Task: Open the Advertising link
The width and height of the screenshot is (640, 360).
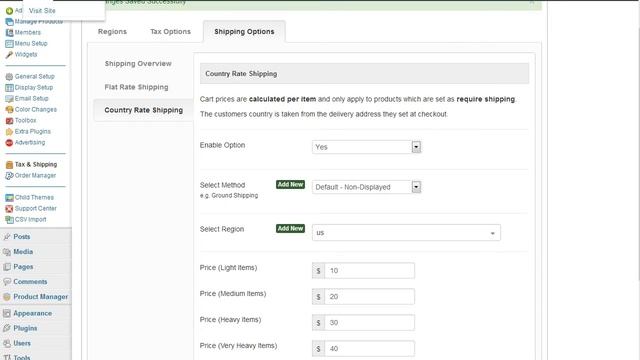Action: tap(30, 143)
